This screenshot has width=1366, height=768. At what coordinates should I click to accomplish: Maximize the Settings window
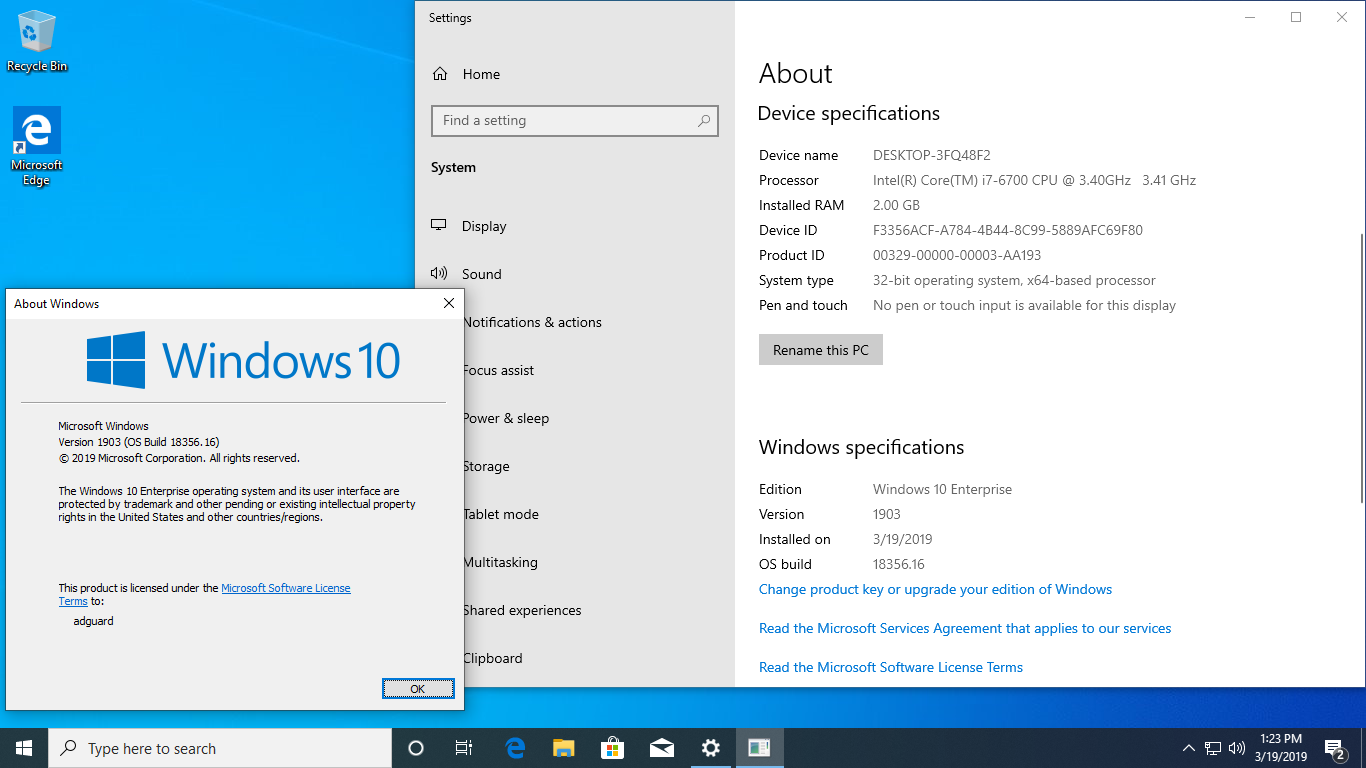[1296, 17]
